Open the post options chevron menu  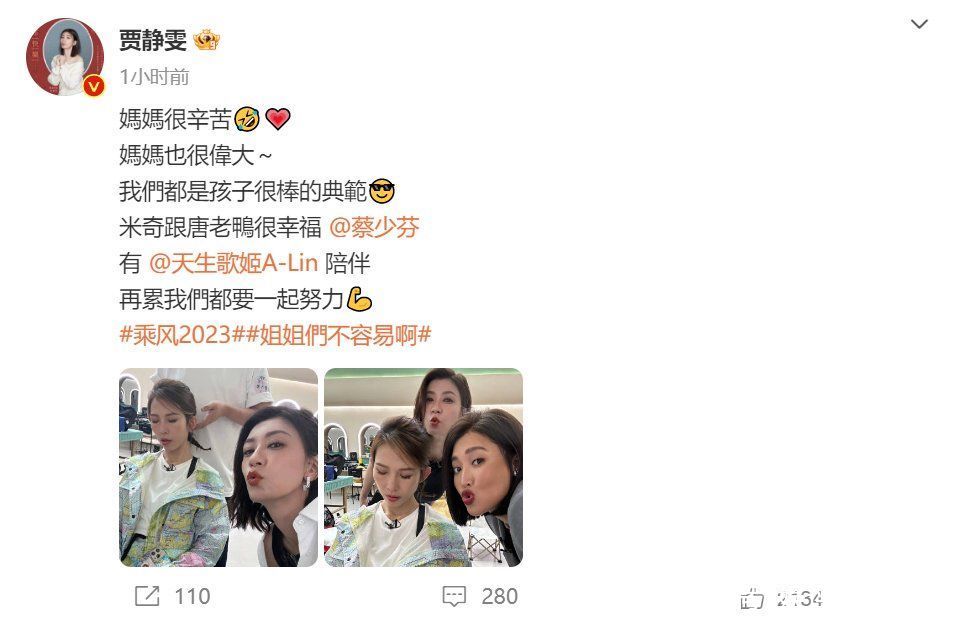tap(919, 24)
